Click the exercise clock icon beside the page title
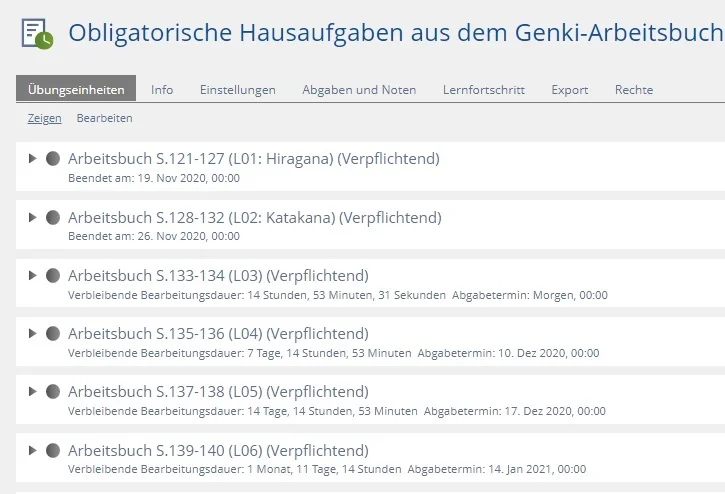Viewport: 725px width, 494px height. point(38,34)
